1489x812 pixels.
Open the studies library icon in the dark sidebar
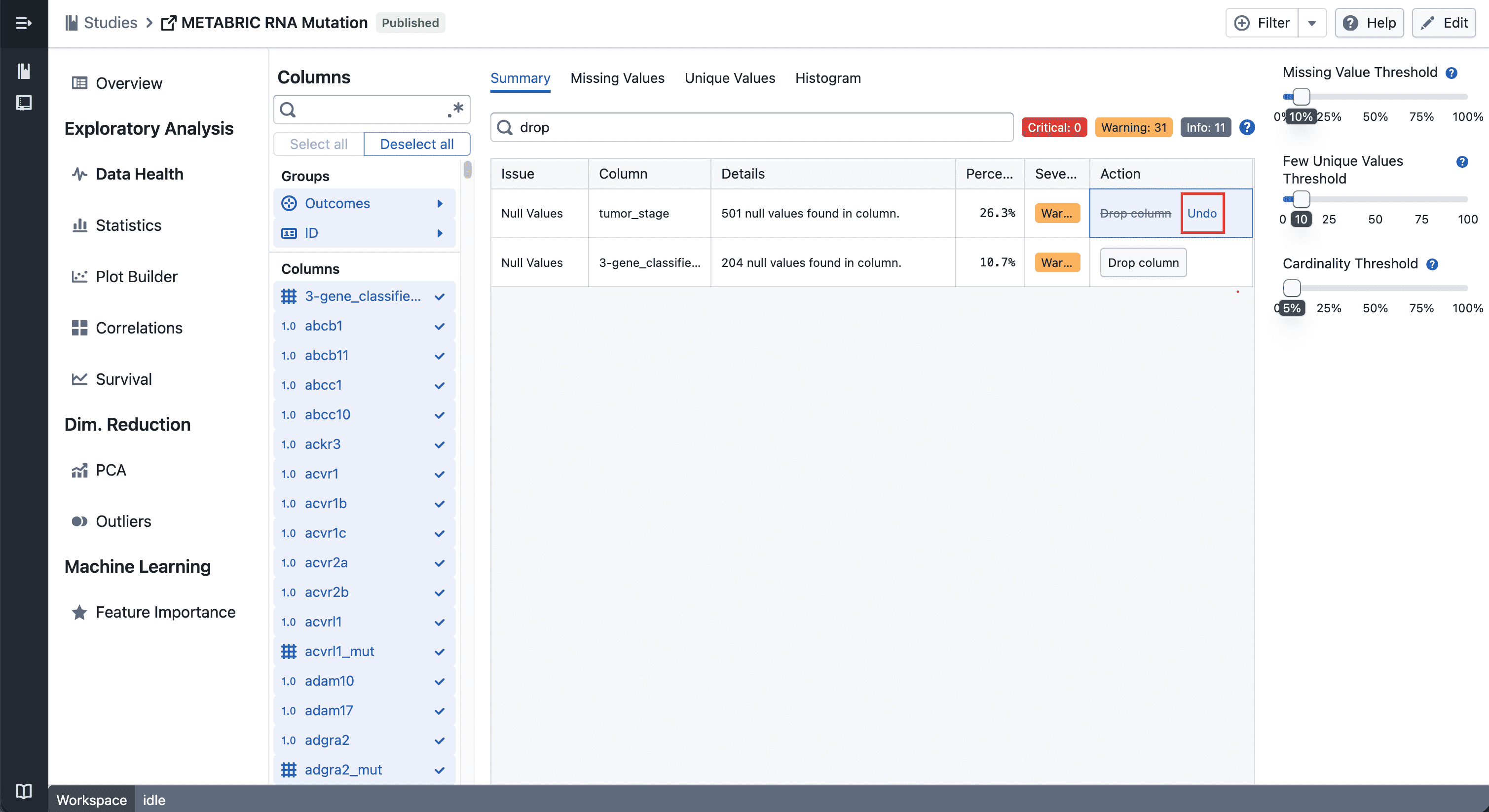pyautogui.click(x=24, y=71)
